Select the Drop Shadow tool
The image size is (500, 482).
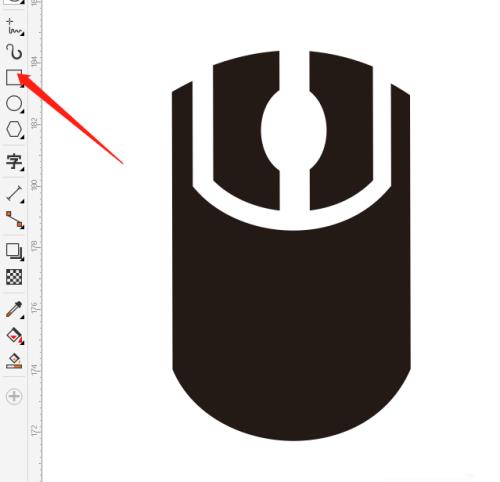[14, 251]
